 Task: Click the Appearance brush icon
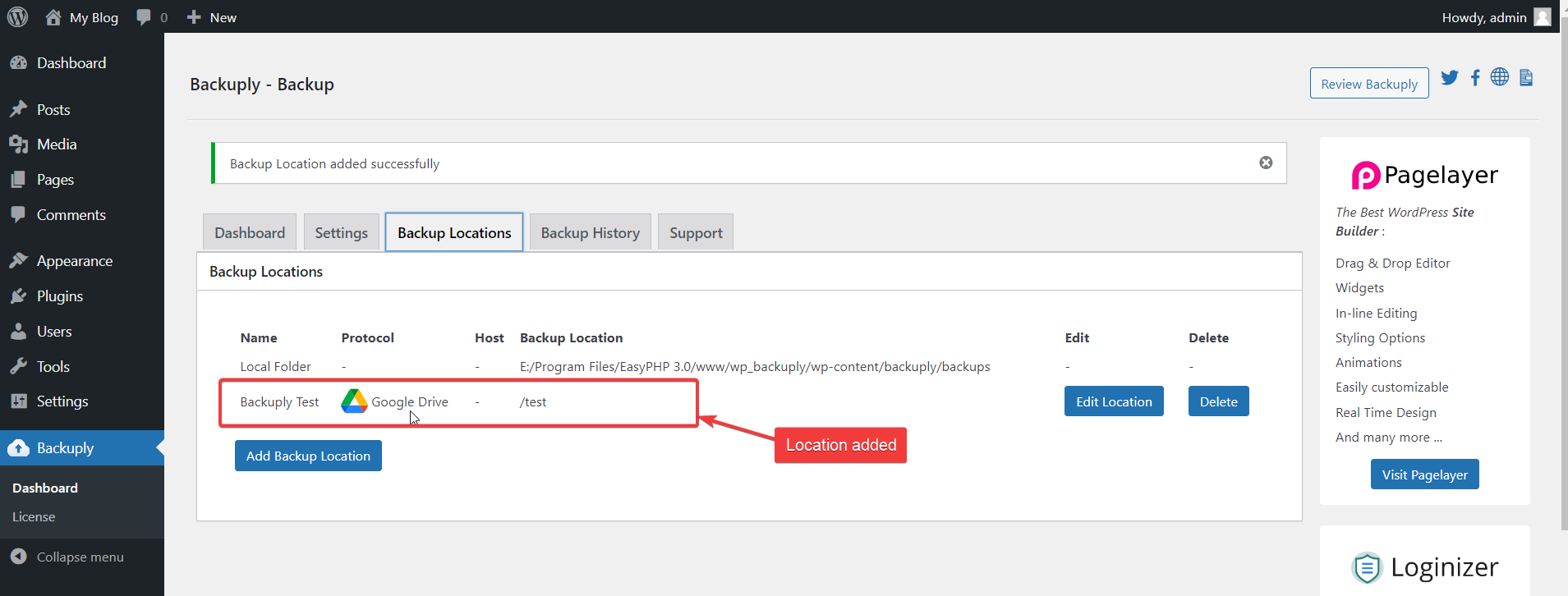click(x=18, y=261)
